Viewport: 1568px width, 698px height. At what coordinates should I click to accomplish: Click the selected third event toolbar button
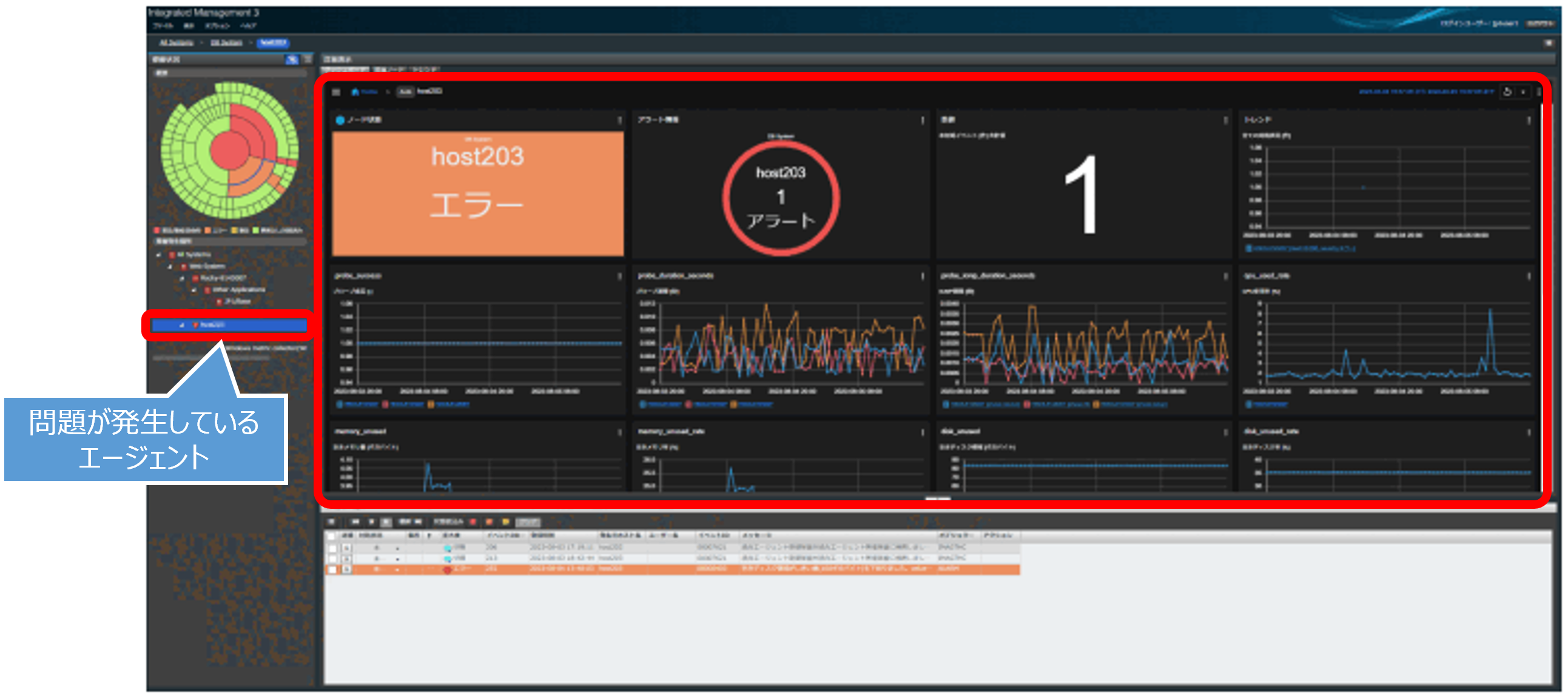[x=386, y=522]
